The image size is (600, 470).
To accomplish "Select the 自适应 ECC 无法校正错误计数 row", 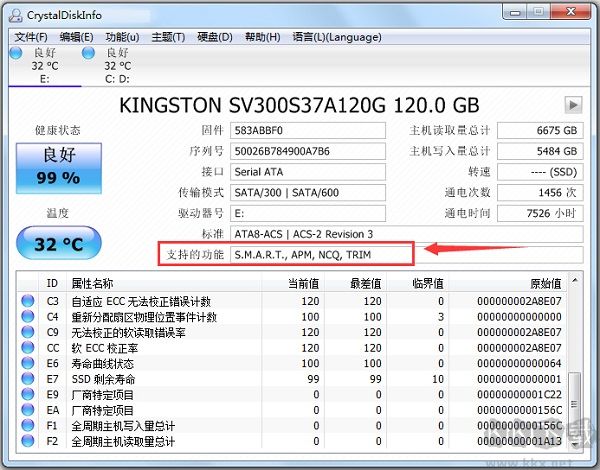I will coord(292,301).
